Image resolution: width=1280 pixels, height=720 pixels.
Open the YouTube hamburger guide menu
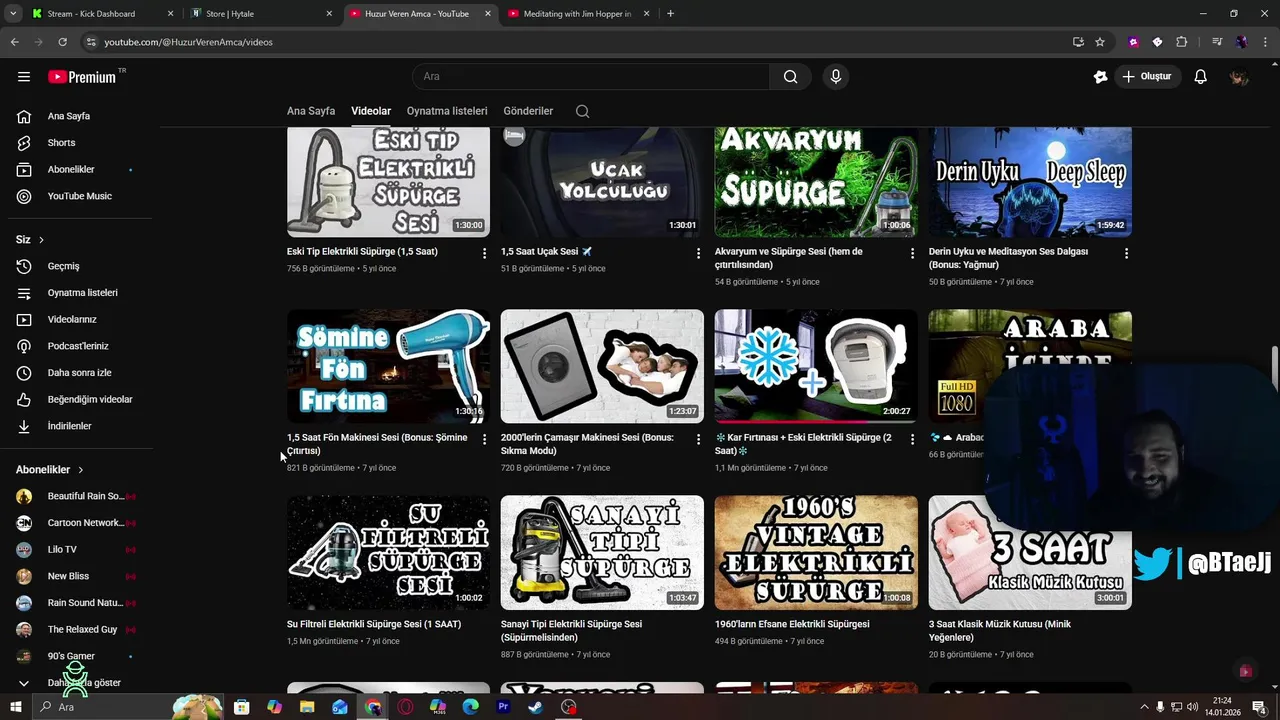pos(24,77)
